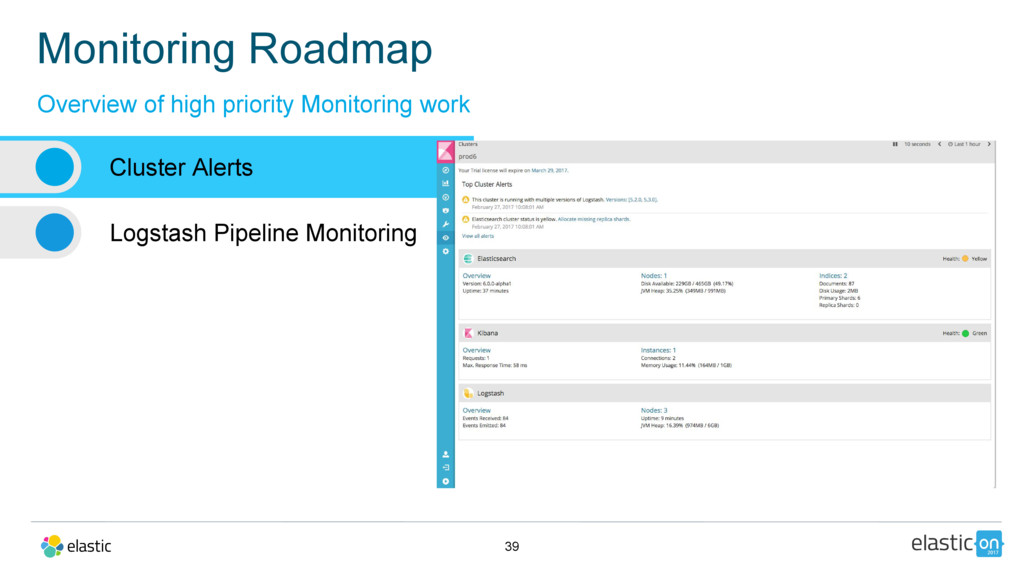Open Logstash Nodes: 3 link
This screenshot has height=576, width=1024.
[654, 410]
